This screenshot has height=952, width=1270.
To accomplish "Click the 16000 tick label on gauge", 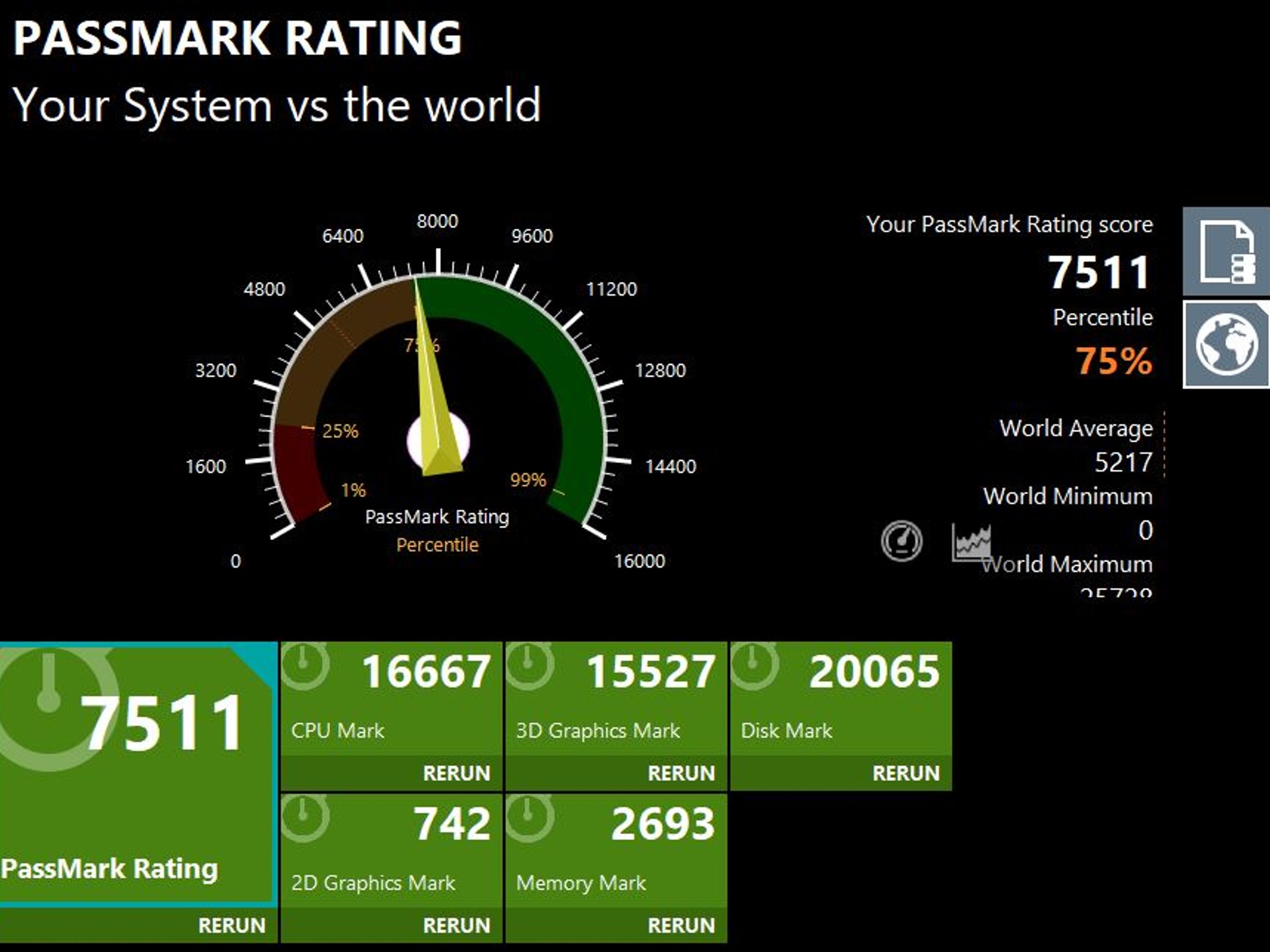I will [639, 561].
